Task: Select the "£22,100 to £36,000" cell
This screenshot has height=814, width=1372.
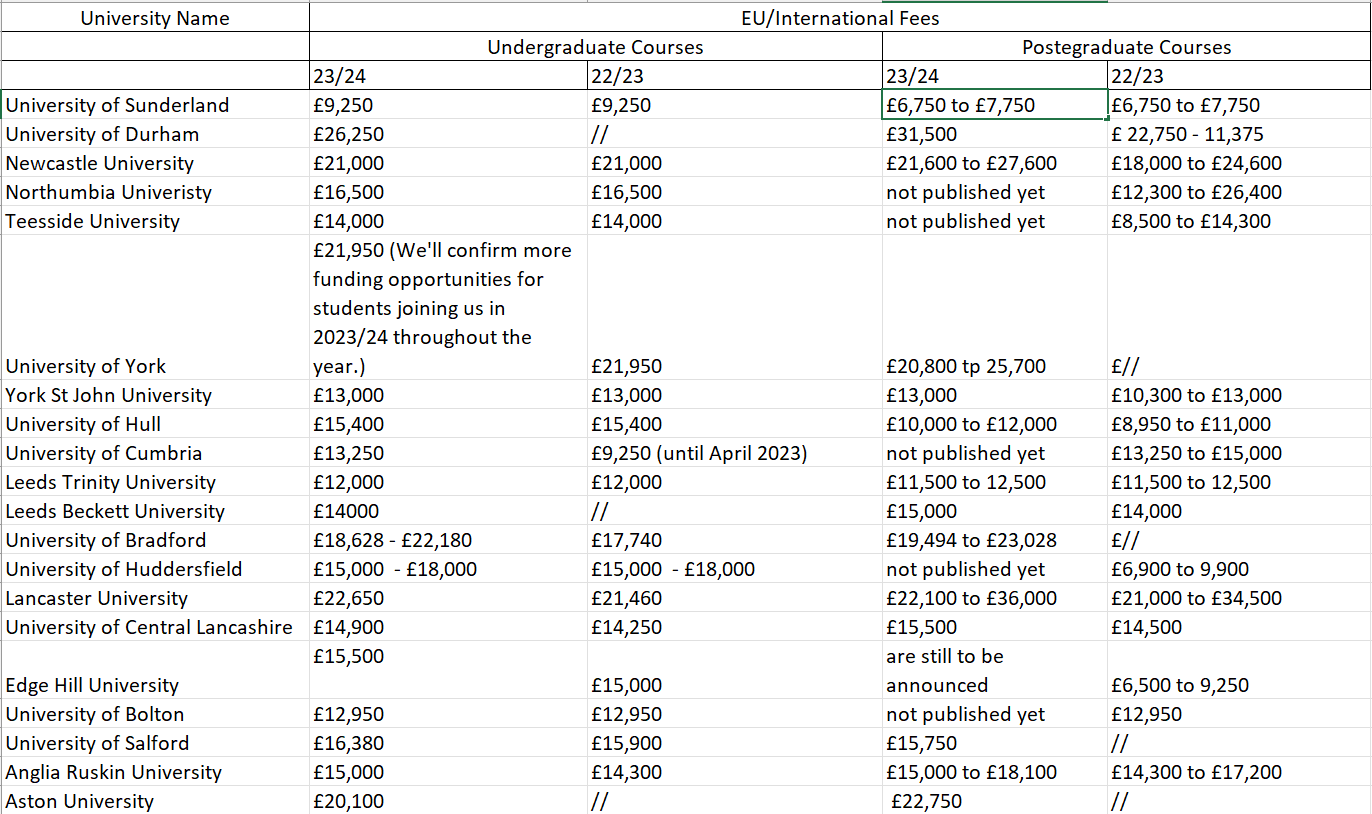Action: [971, 598]
